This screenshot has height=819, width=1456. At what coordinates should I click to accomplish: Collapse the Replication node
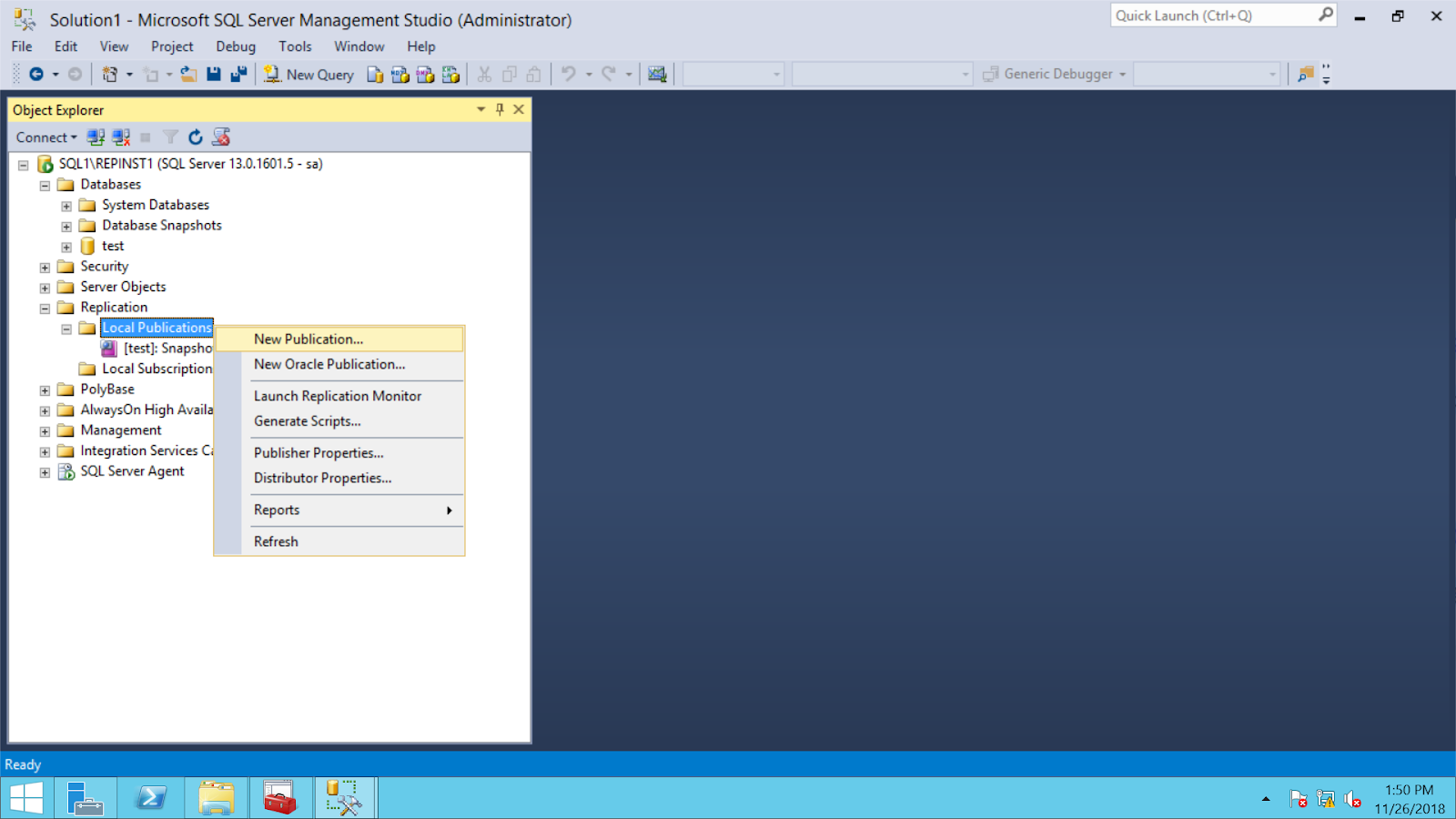pos(44,308)
